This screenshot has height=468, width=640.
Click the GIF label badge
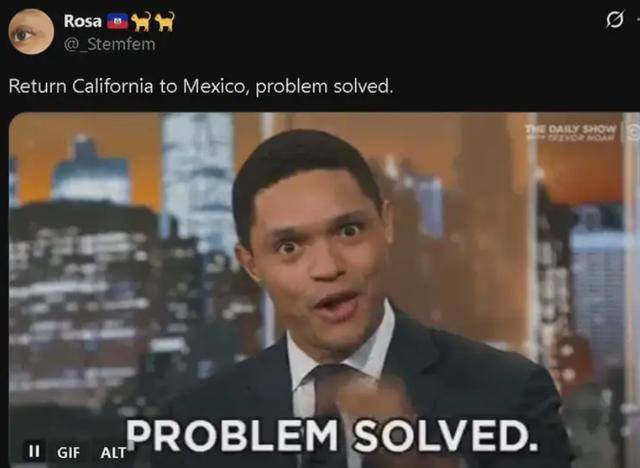point(69,452)
